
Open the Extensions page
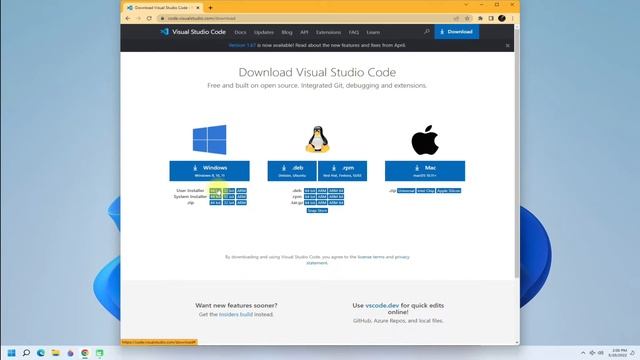(x=328, y=32)
